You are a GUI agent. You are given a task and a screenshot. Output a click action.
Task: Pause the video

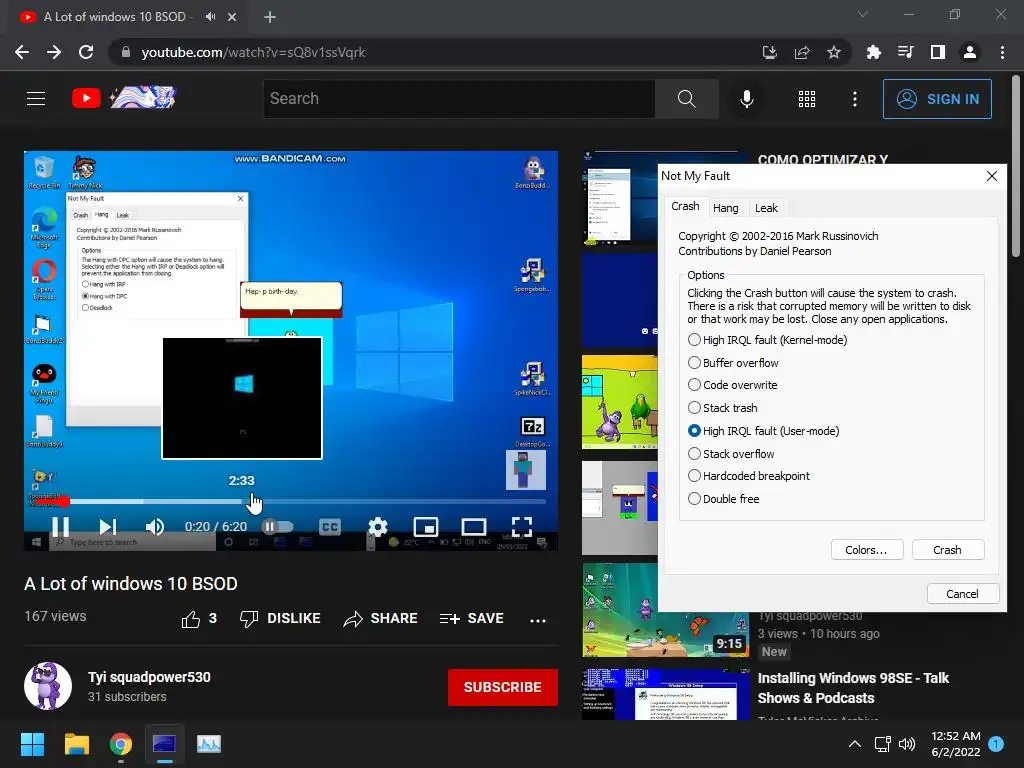[x=61, y=526]
